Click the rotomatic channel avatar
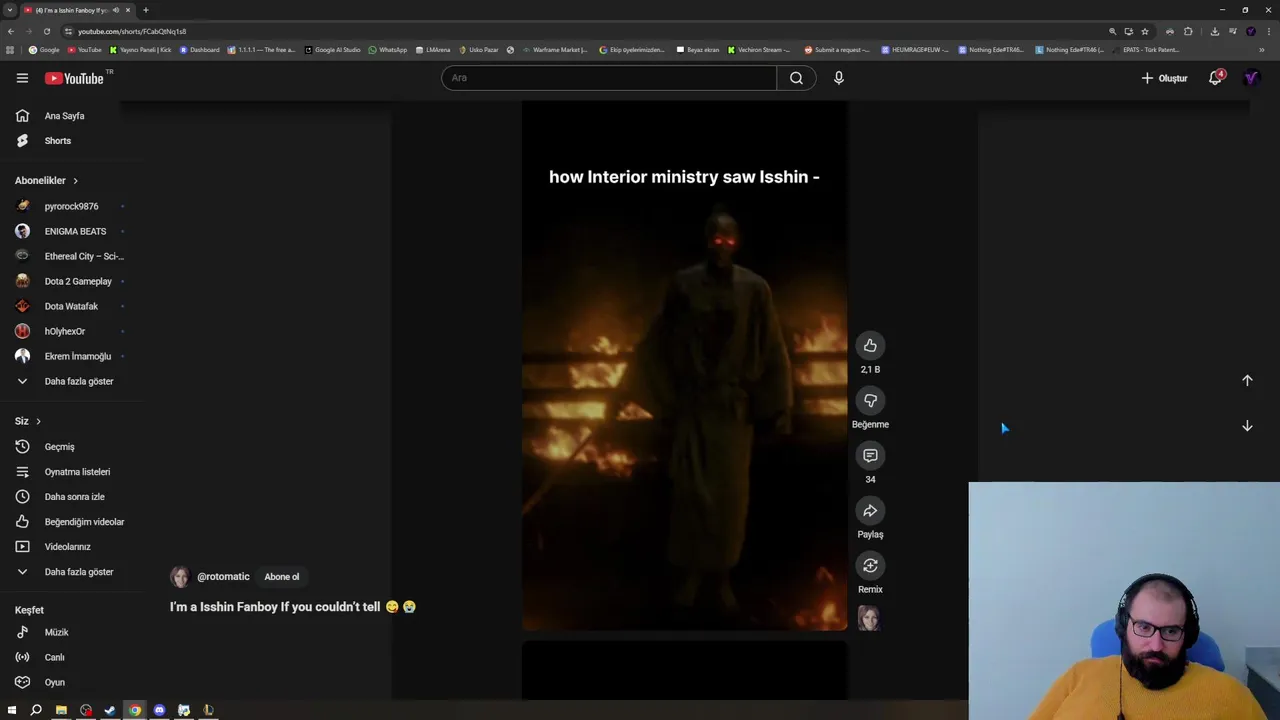Screen dimensions: 1280x720 point(180,577)
